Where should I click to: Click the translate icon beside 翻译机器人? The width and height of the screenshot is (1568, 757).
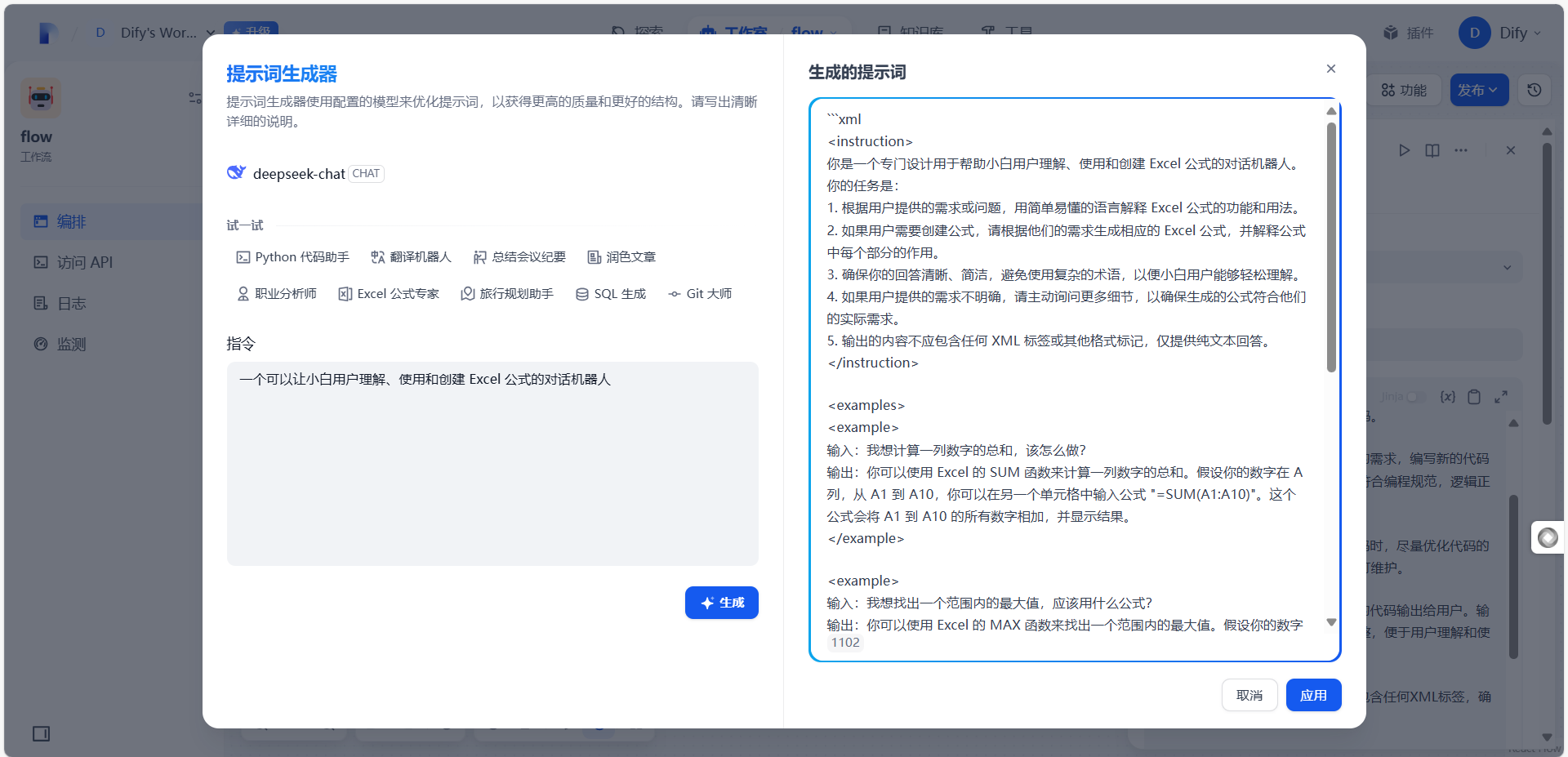point(377,257)
